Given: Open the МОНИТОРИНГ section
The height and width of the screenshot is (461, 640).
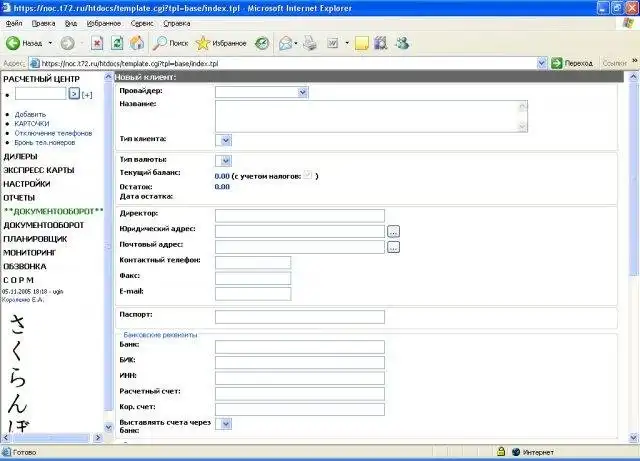Looking at the screenshot, I should pyautogui.click(x=30, y=253).
